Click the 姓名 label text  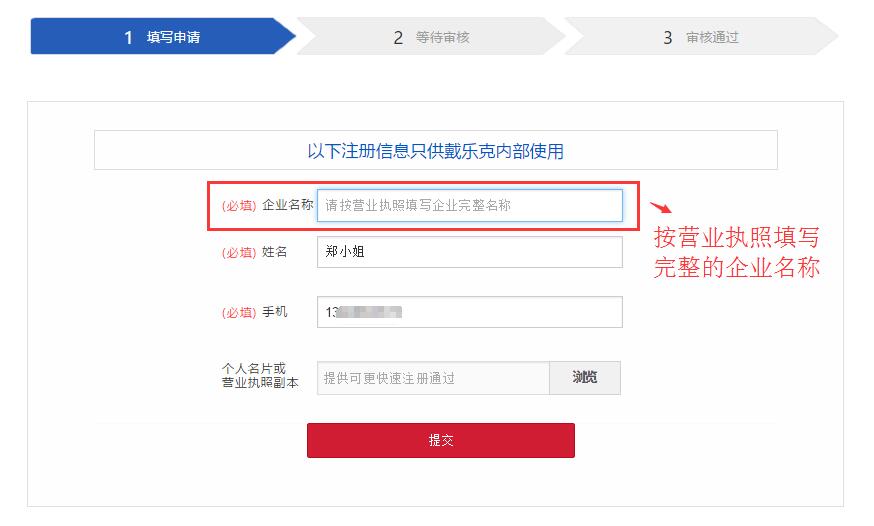(x=275, y=252)
